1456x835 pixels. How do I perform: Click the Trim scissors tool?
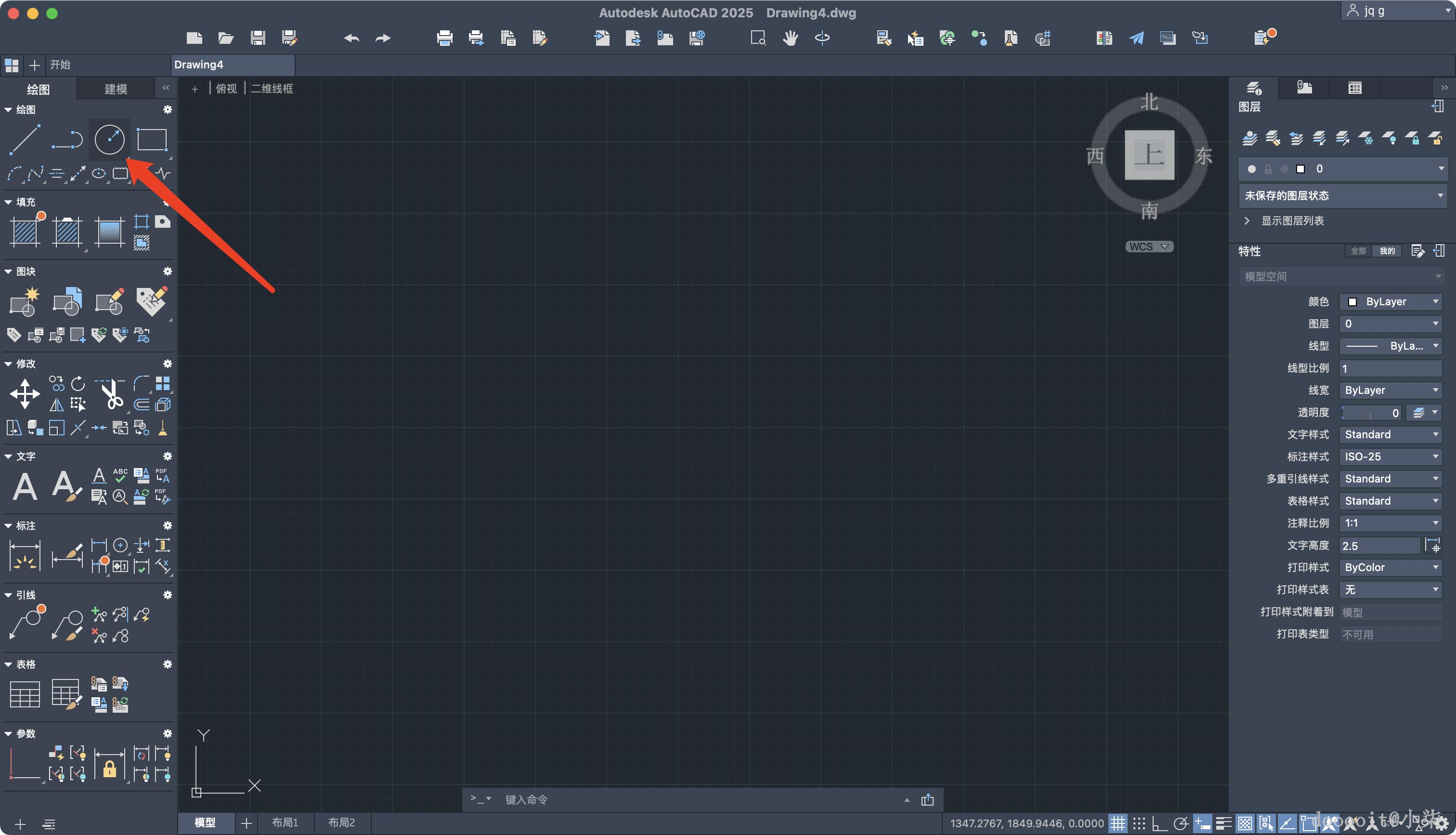[x=111, y=394]
